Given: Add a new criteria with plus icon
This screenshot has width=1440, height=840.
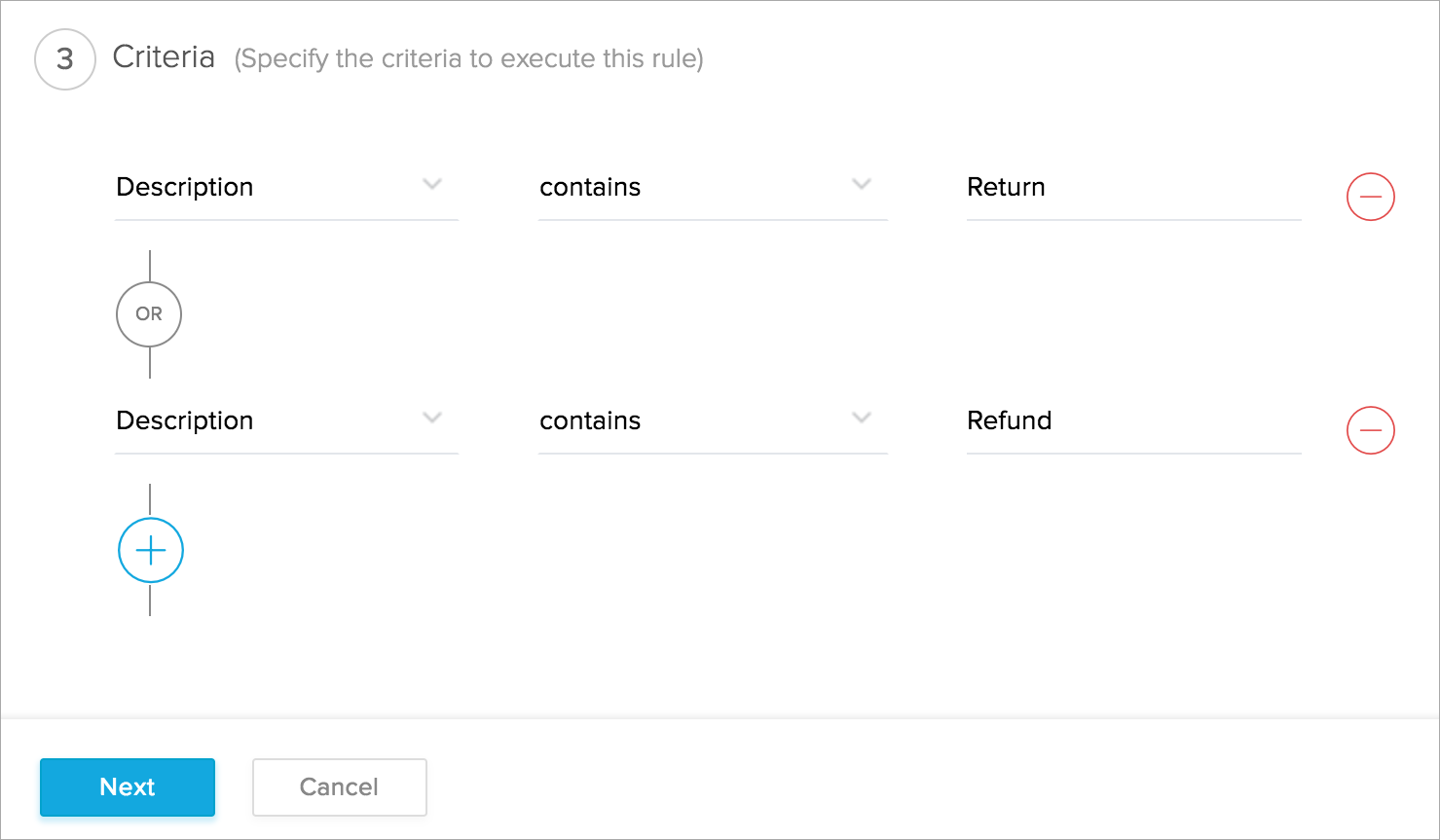Looking at the screenshot, I should pos(151,551).
